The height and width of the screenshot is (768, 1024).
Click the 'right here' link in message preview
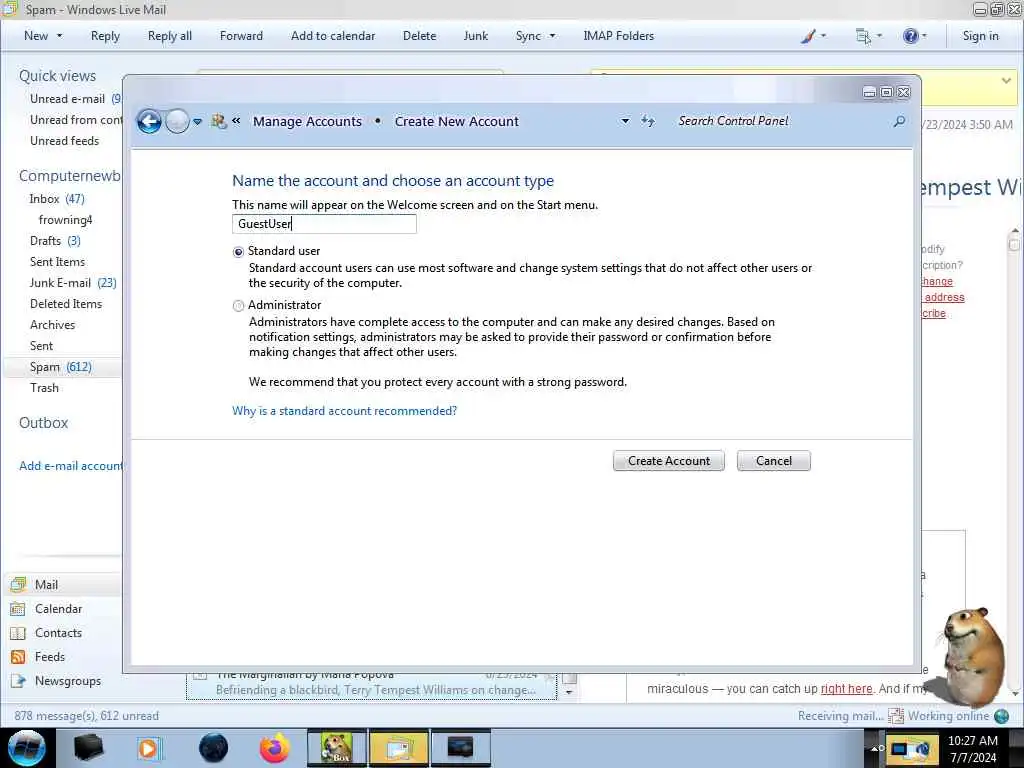click(x=846, y=689)
